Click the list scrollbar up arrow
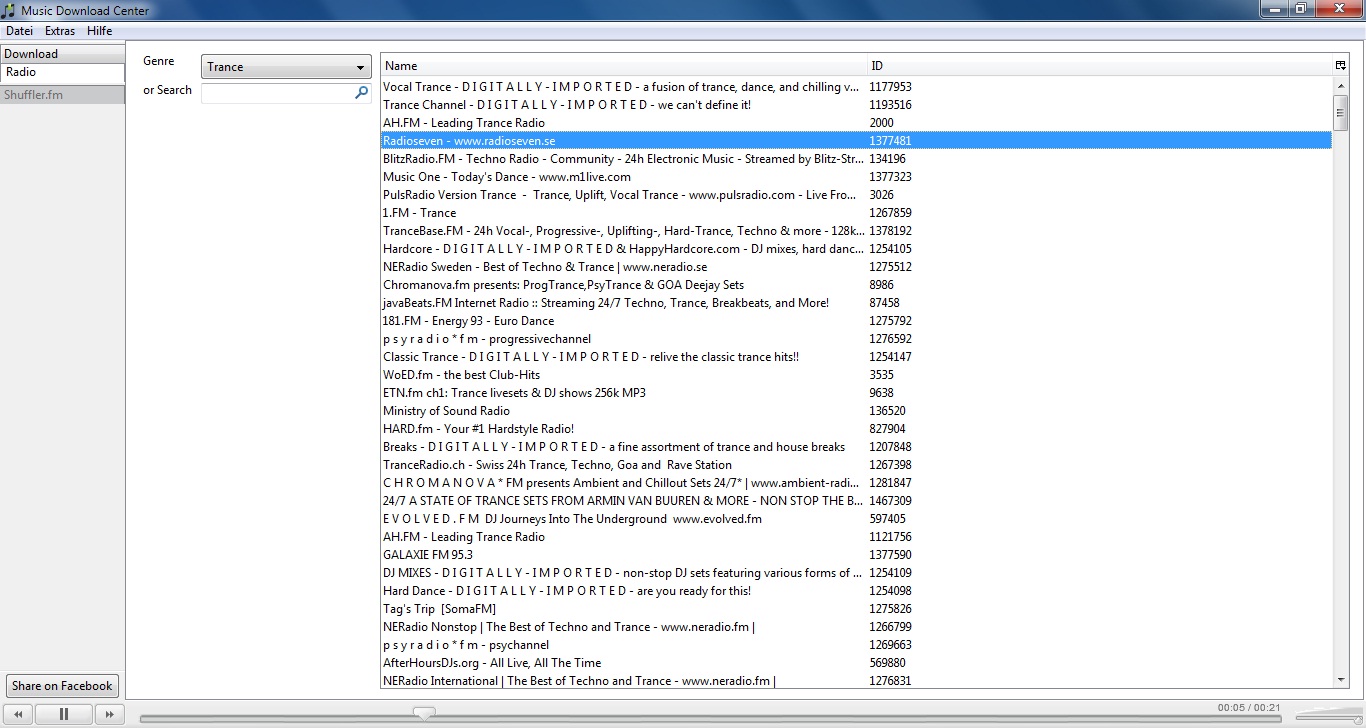The image size is (1366, 728). pyautogui.click(x=1341, y=86)
